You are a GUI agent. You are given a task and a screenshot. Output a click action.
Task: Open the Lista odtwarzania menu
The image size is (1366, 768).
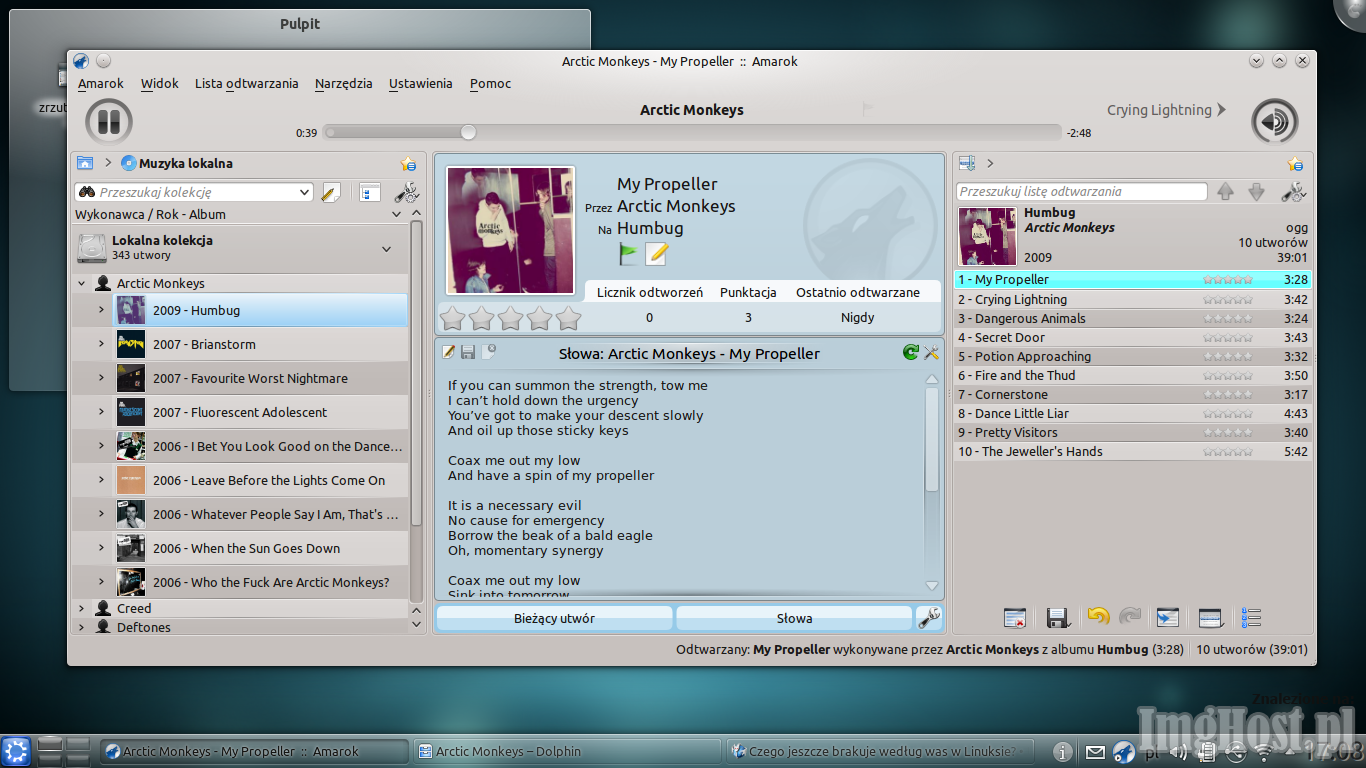pos(247,84)
